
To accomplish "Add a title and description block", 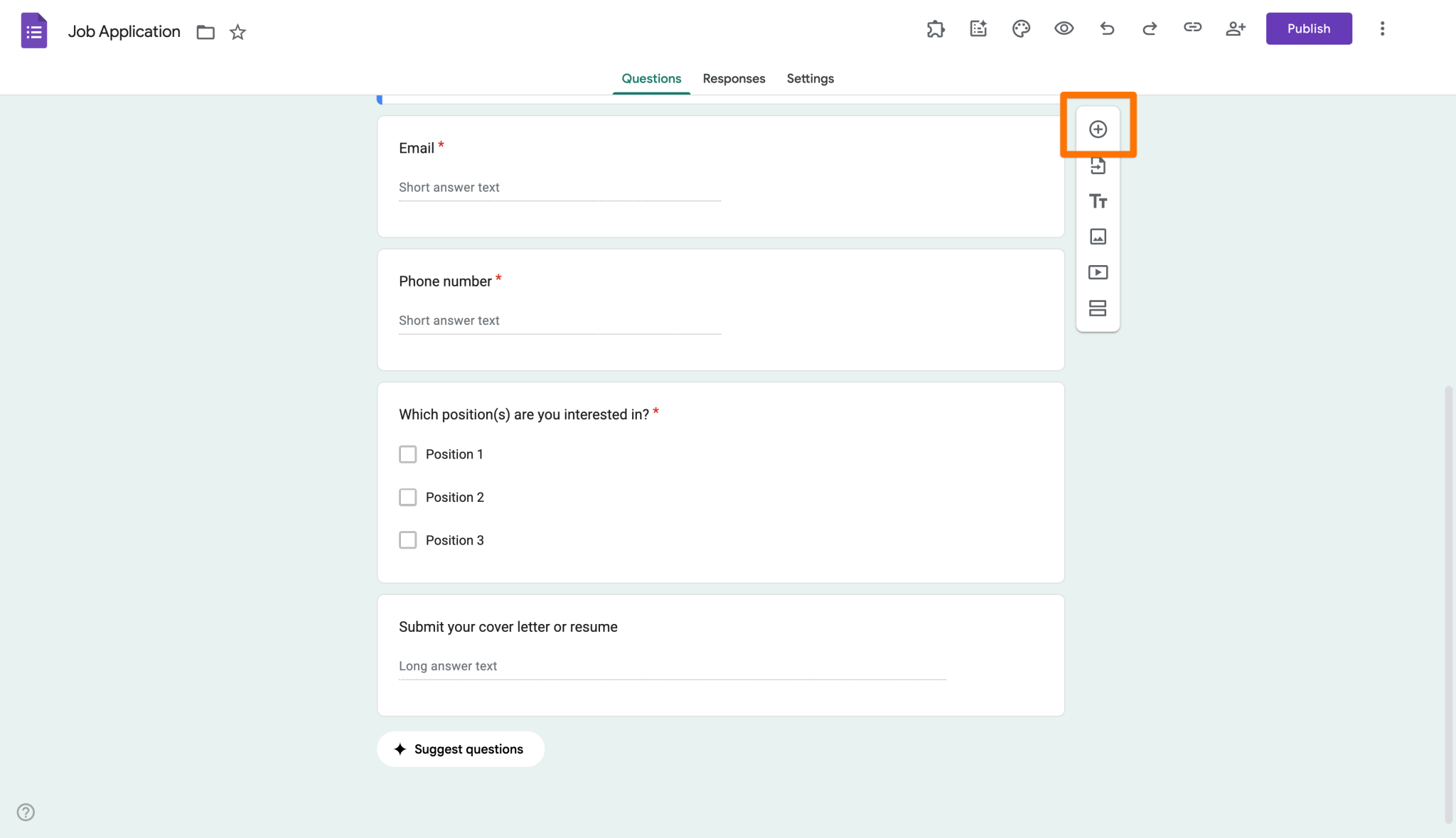I will click(x=1098, y=201).
